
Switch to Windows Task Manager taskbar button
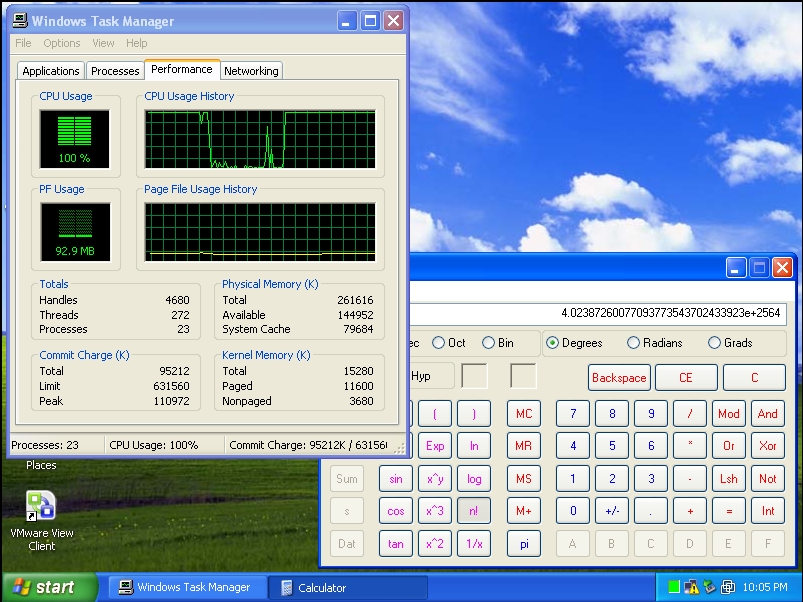pyautogui.click(x=187, y=587)
